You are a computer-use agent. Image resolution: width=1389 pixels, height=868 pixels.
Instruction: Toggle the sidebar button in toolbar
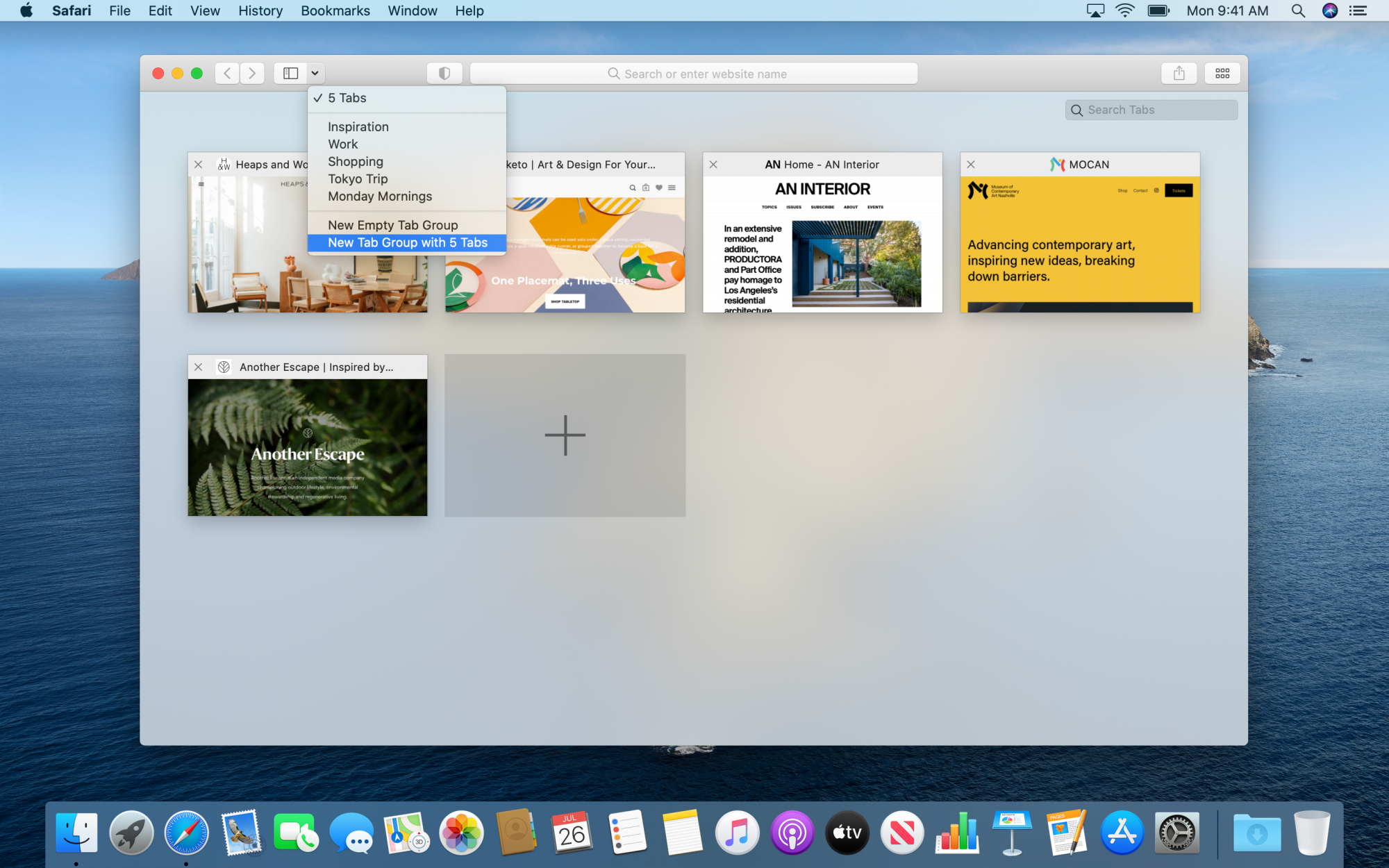click(x=290, y=73)
